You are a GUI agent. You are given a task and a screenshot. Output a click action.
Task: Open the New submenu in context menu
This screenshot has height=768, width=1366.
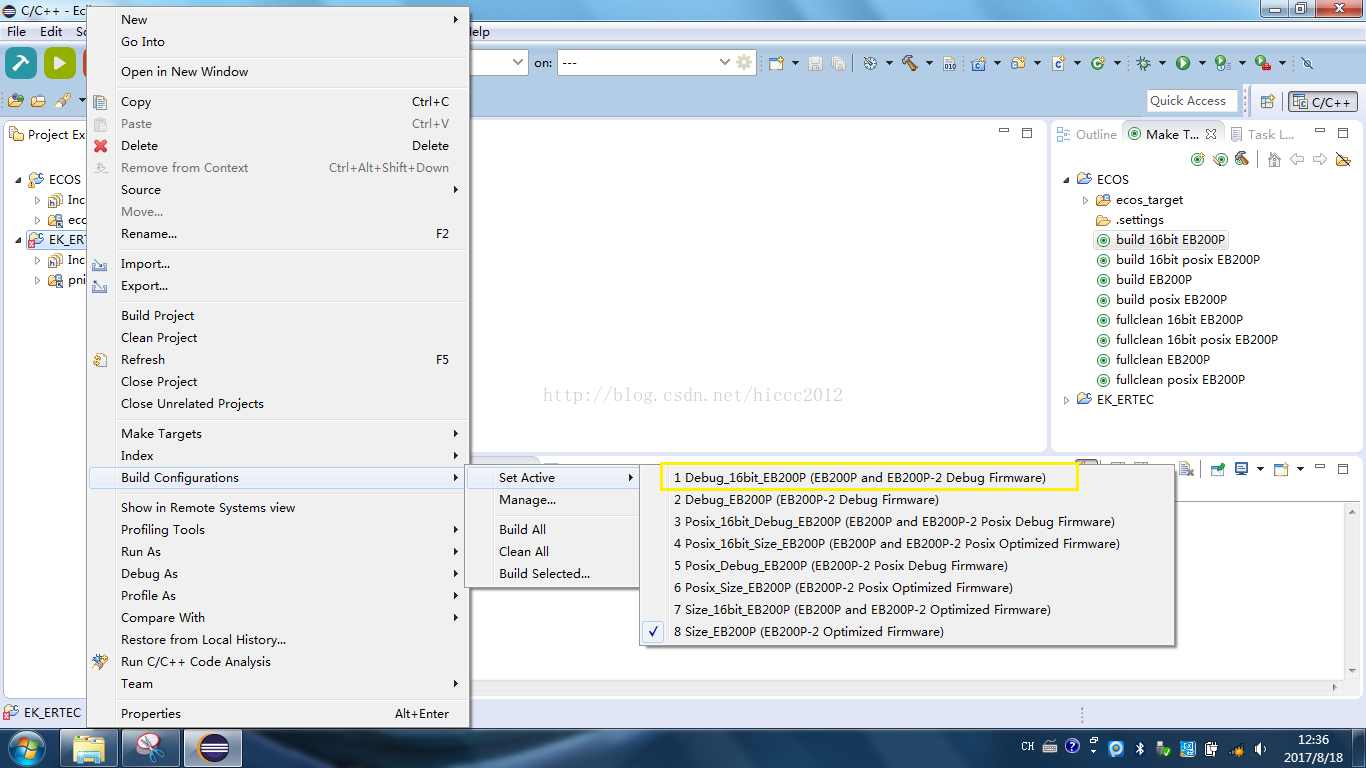pos(279,19)
